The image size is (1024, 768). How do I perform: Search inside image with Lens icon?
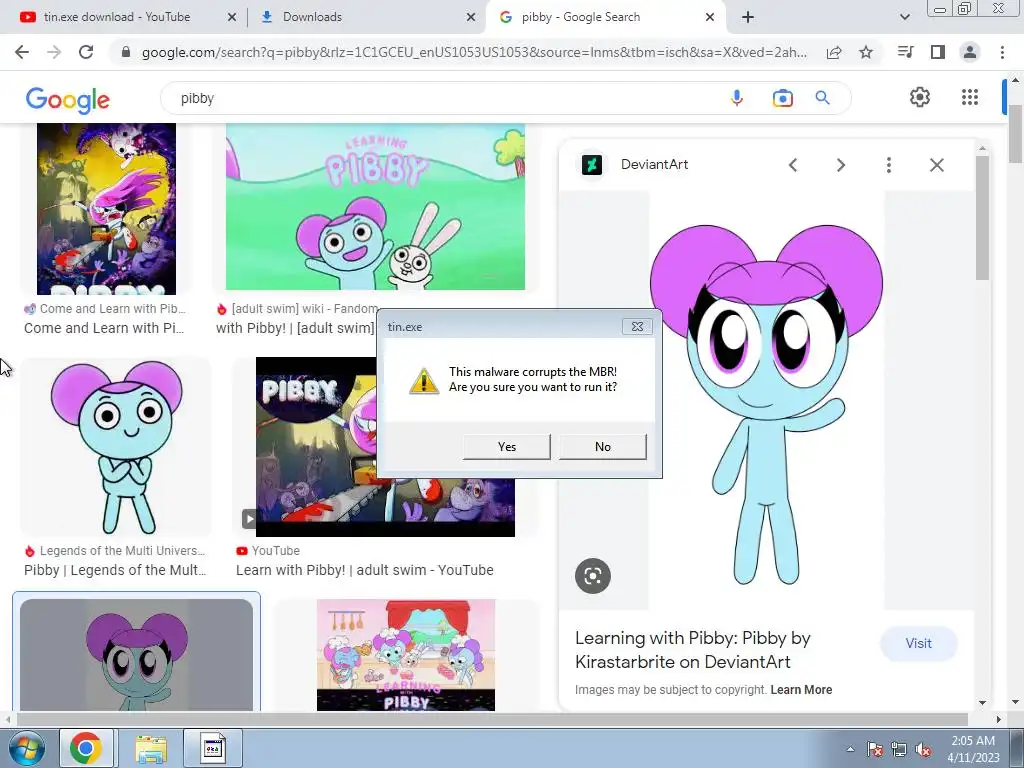click(593, 576)
